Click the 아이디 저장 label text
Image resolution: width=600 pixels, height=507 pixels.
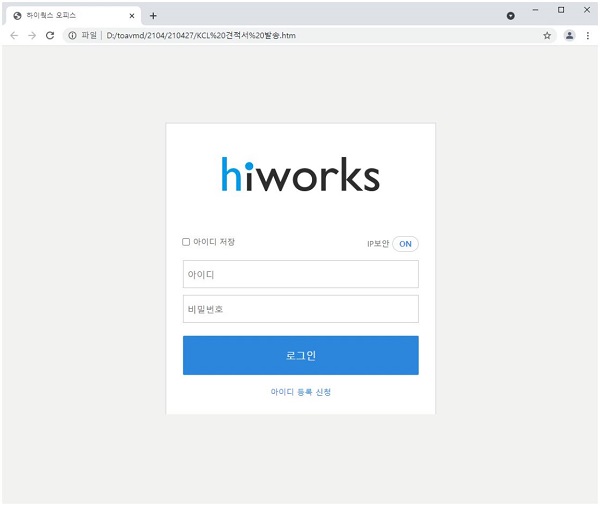coord(214,242)
